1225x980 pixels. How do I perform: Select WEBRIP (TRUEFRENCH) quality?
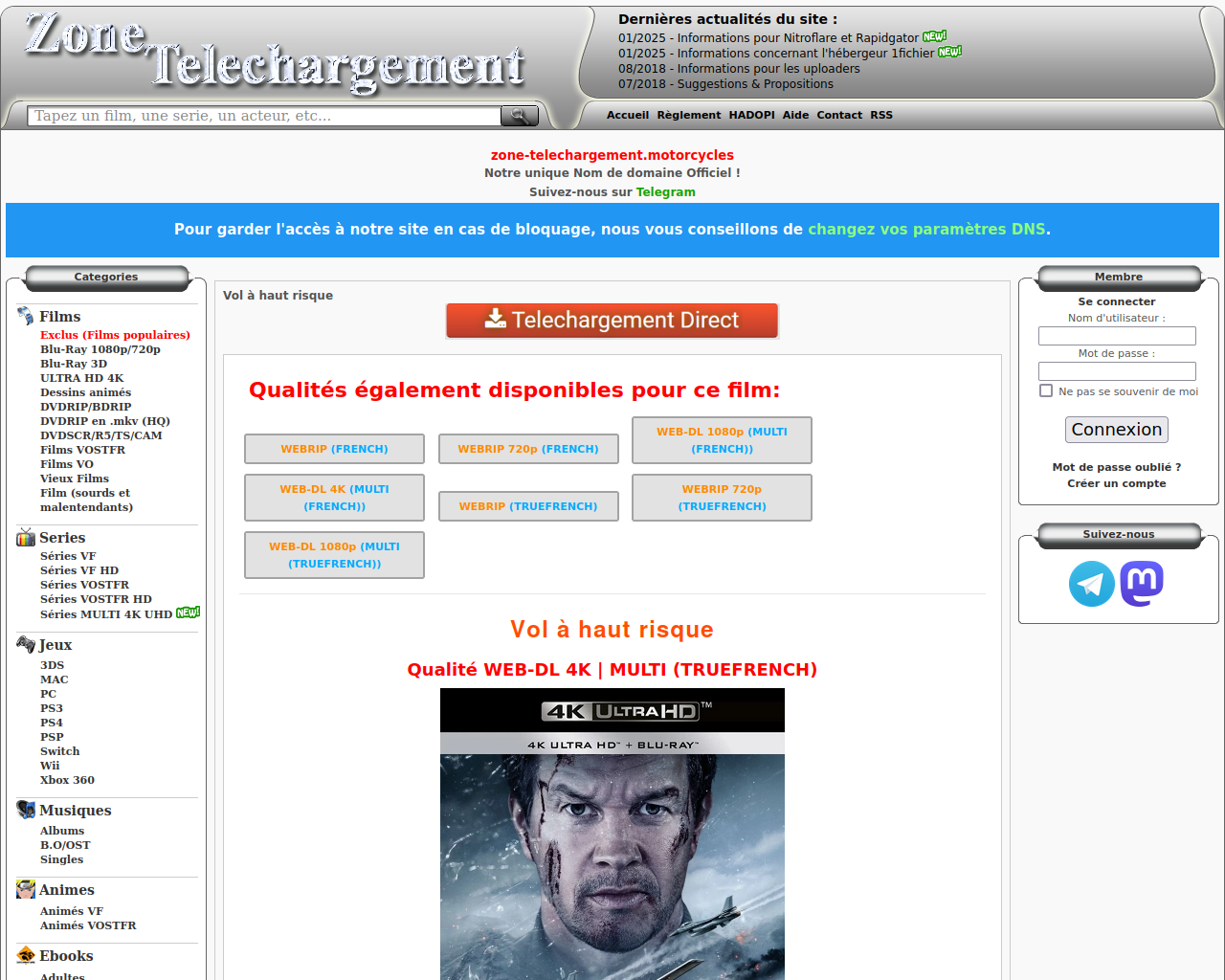click(x=528, y=506)
